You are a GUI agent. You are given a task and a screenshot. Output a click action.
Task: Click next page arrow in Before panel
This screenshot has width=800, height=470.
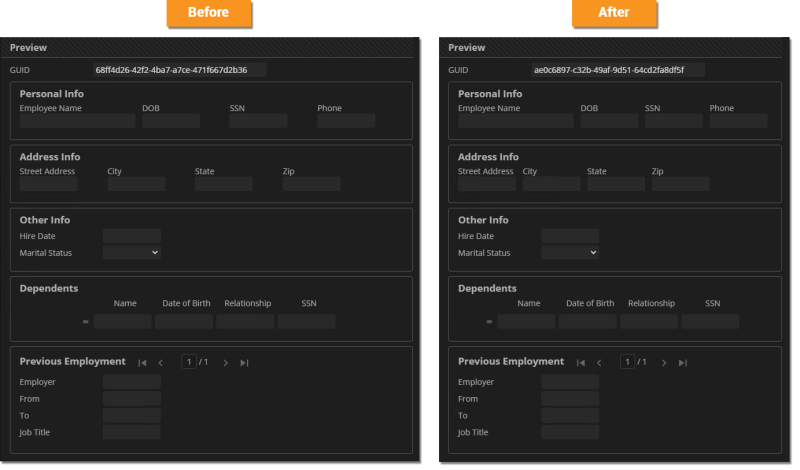(226, 363)
